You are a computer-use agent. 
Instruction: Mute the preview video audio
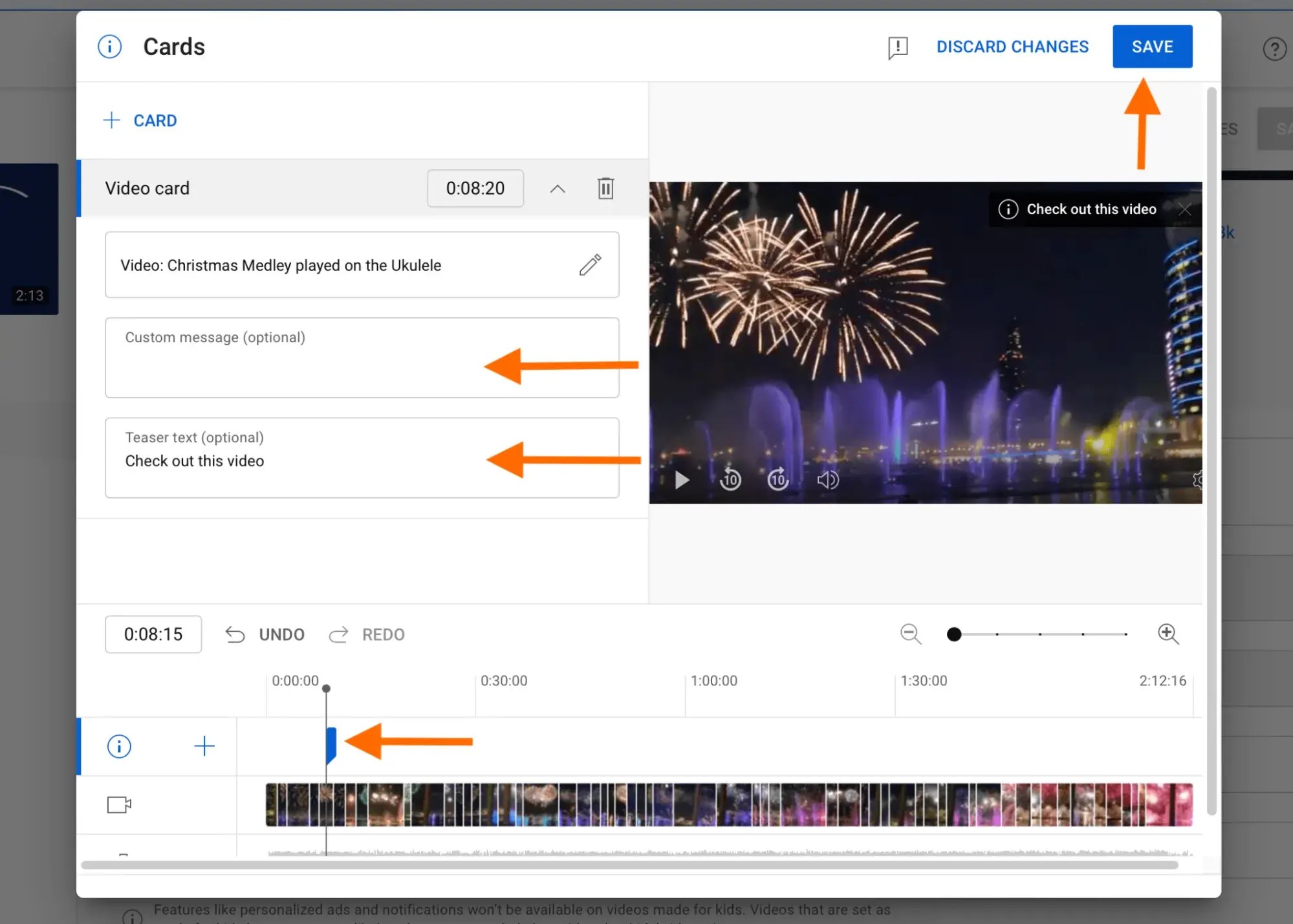(828, 479)
